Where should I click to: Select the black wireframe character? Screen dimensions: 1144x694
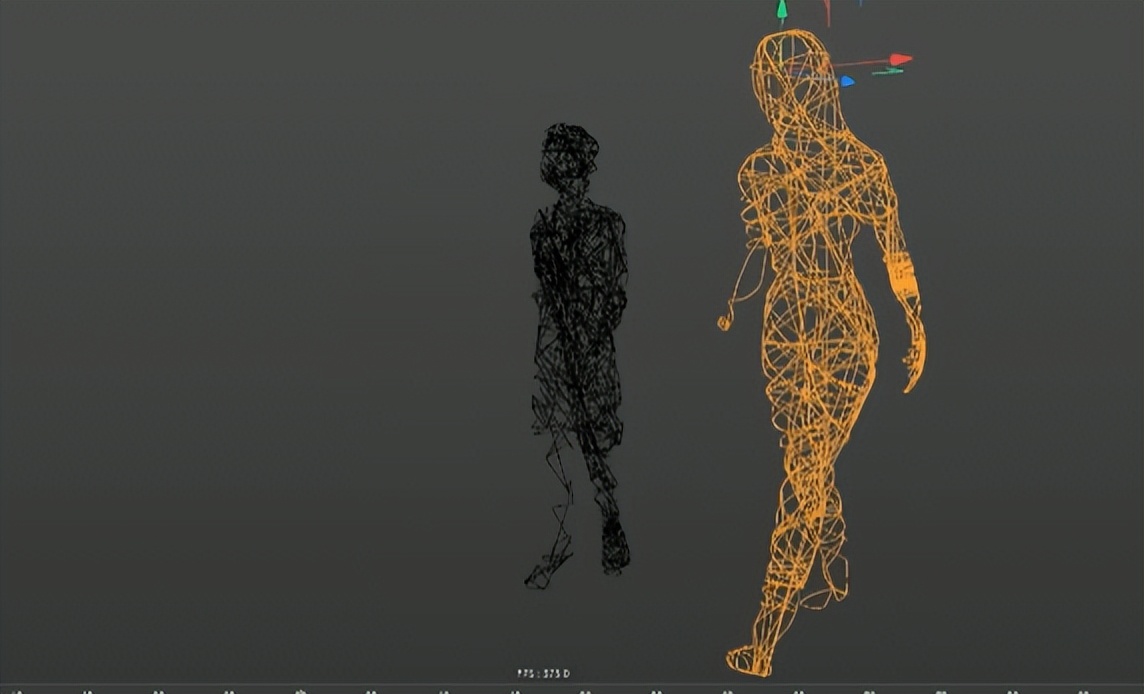click(x=580, y=300)
